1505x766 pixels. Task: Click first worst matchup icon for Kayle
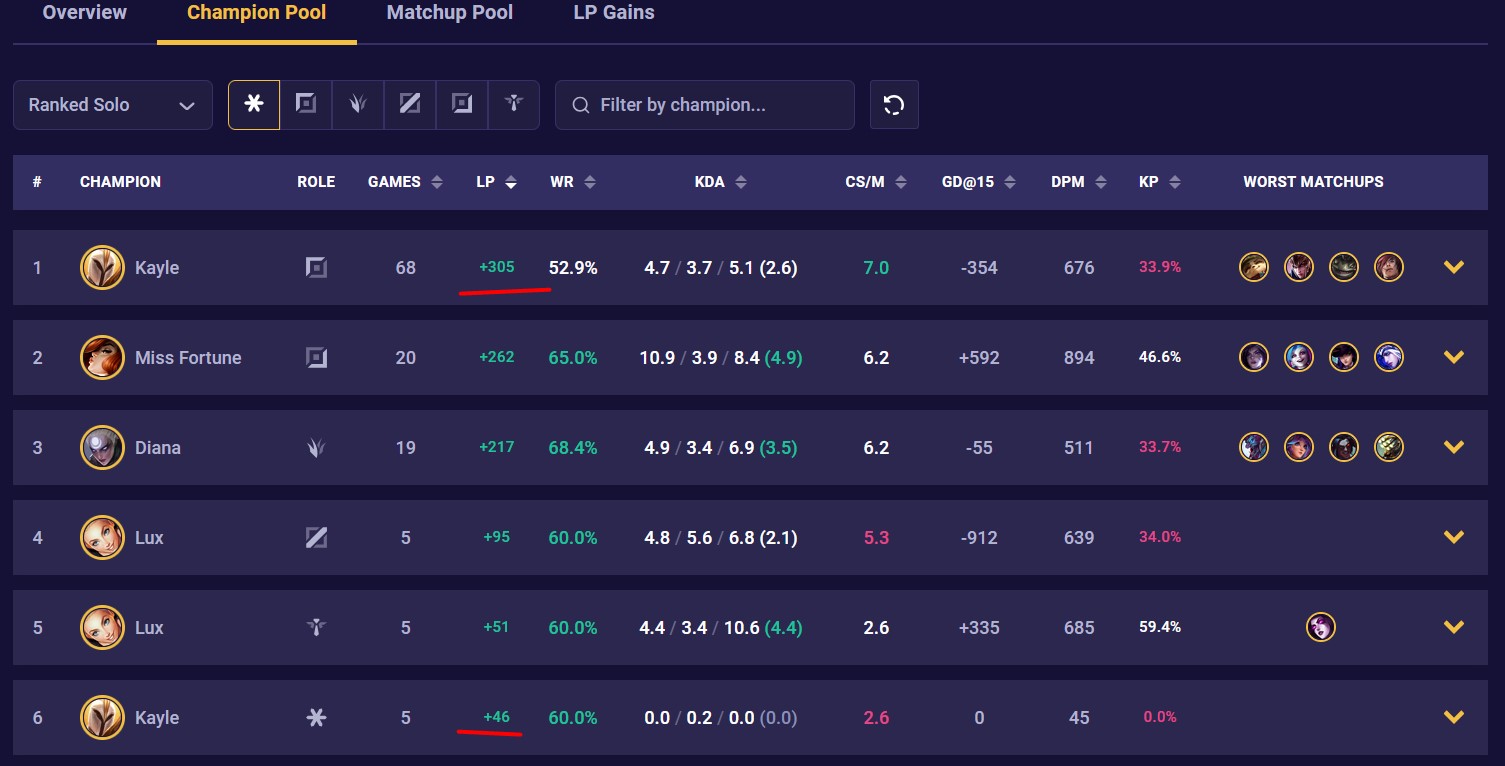click(x=1254, y=267)
